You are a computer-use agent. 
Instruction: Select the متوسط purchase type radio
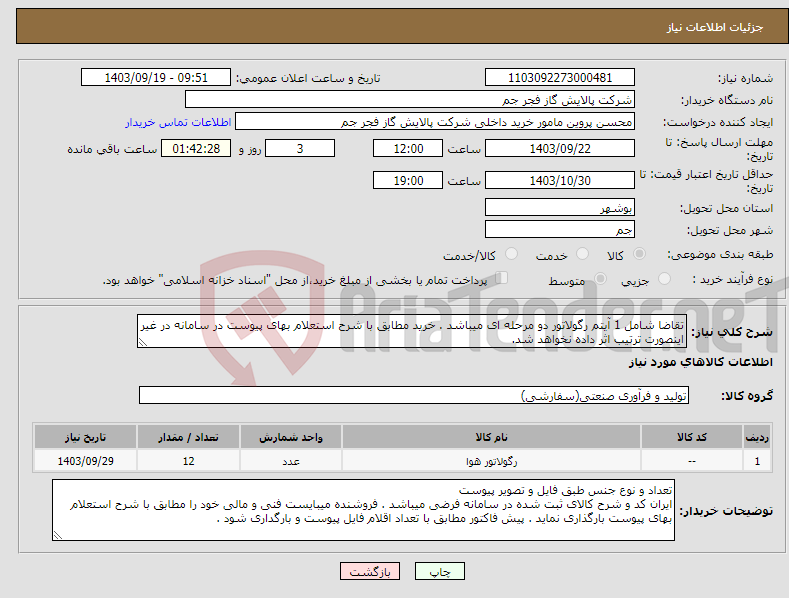click(x=600, y=279)
